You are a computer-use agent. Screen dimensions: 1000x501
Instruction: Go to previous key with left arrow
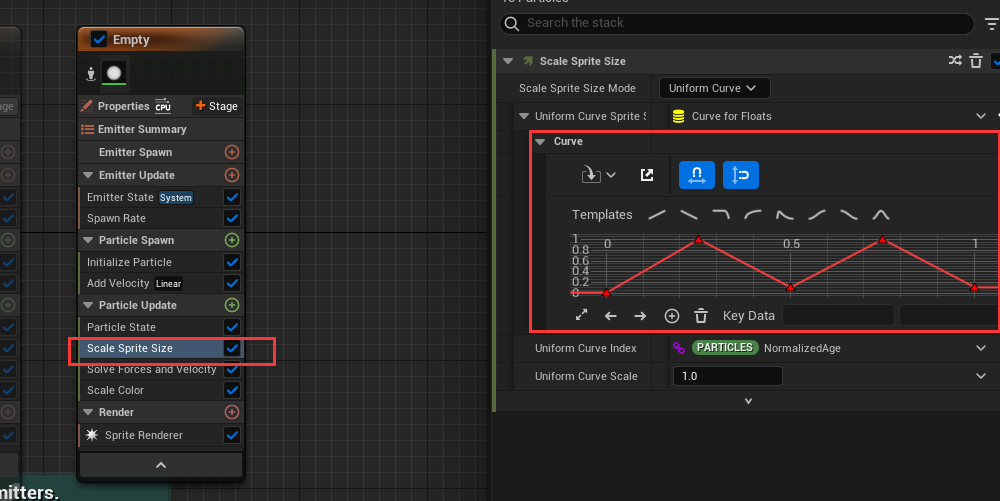point(611,315)
